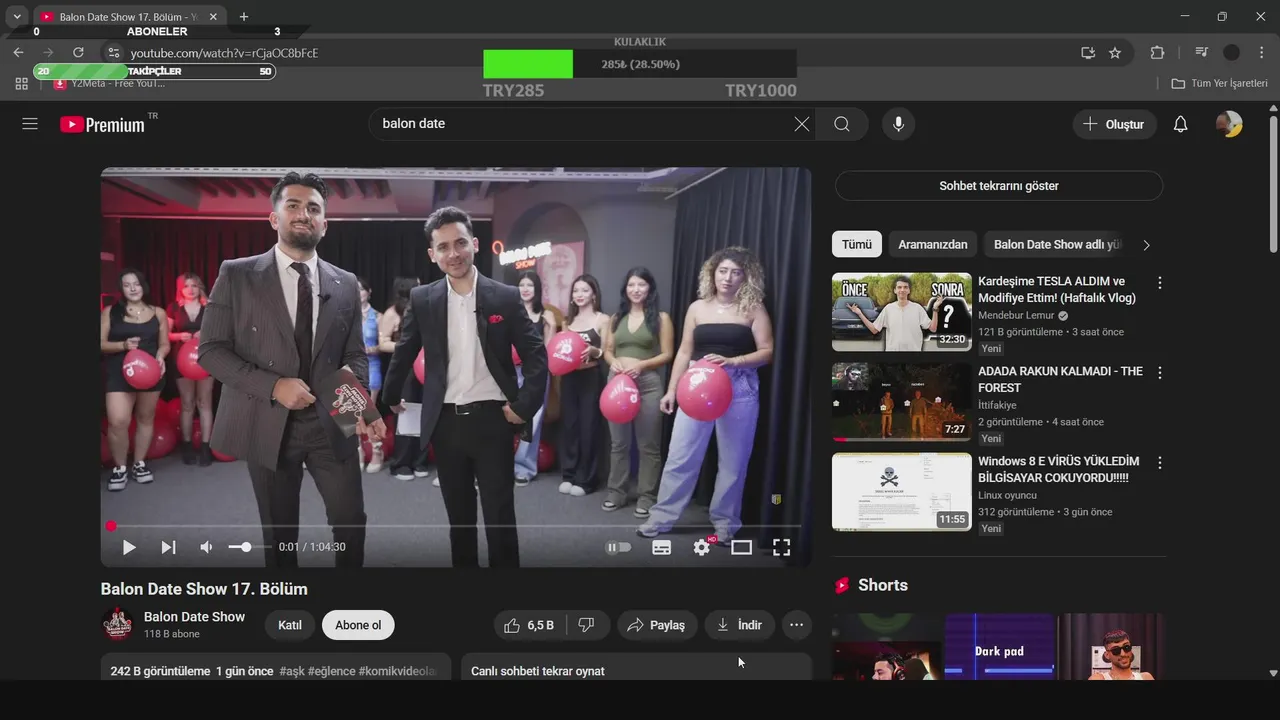This screenshot has width=1280, height=720.
Task: Open Dark pad Shorts thumbnail
Action: [1000, 647]
